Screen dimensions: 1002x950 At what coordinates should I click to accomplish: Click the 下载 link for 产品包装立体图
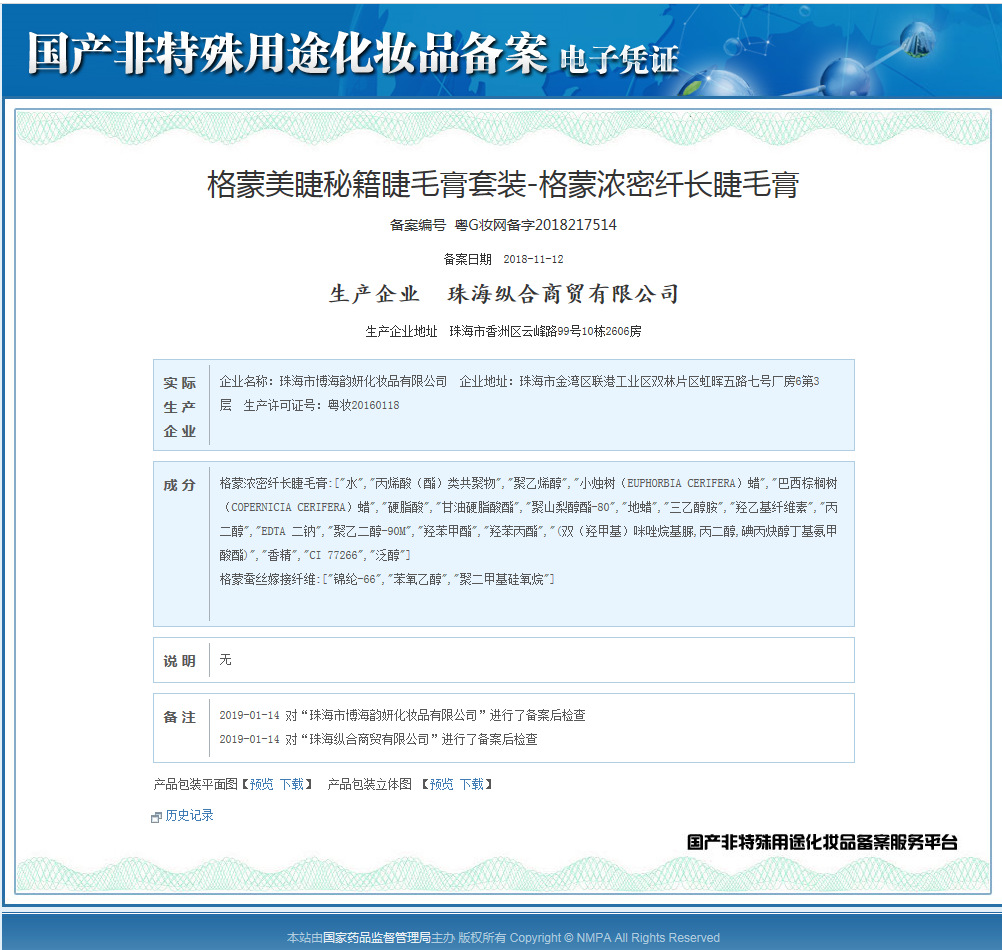(x=472, y=784)
